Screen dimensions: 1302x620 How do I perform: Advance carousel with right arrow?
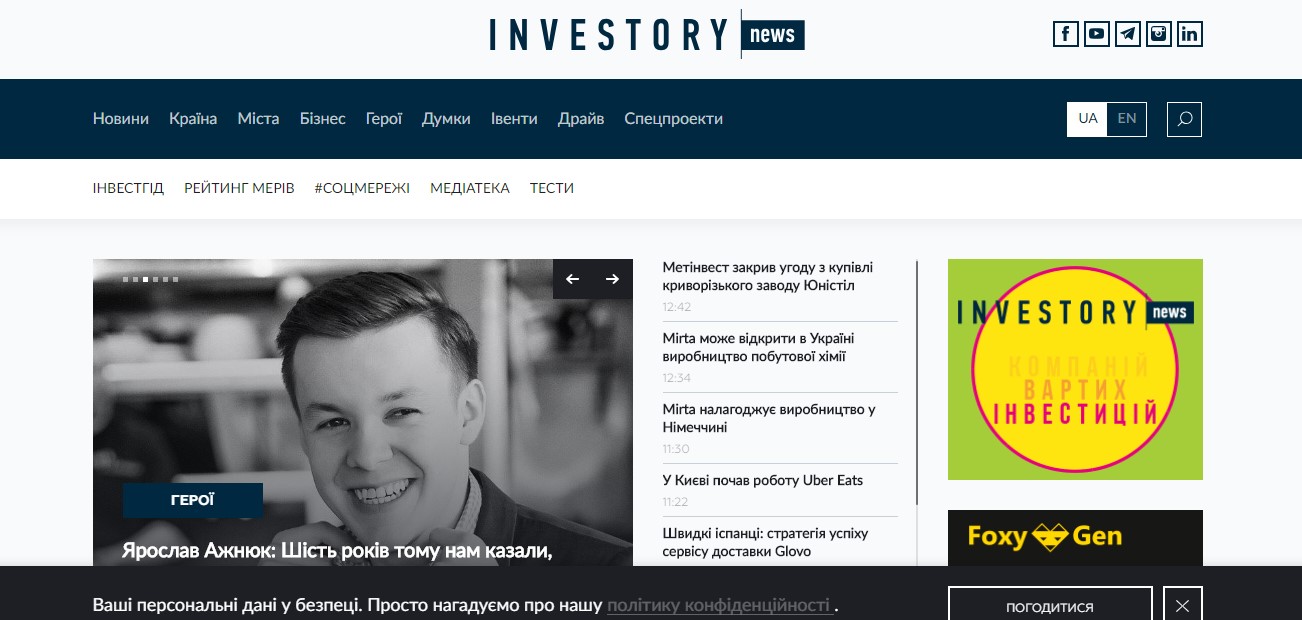click(613, 279)
